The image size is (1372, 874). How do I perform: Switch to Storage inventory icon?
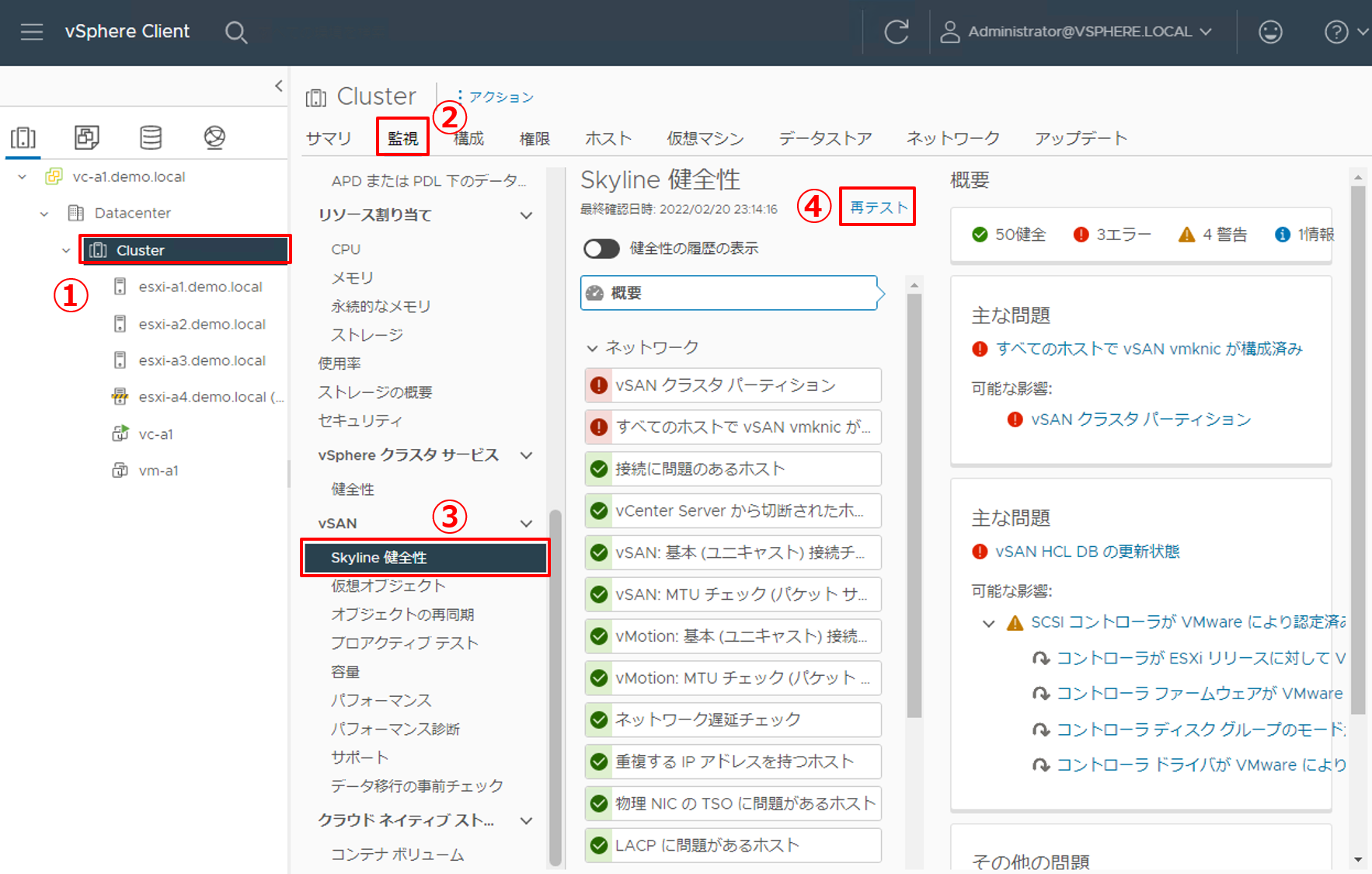coord(151,138)
